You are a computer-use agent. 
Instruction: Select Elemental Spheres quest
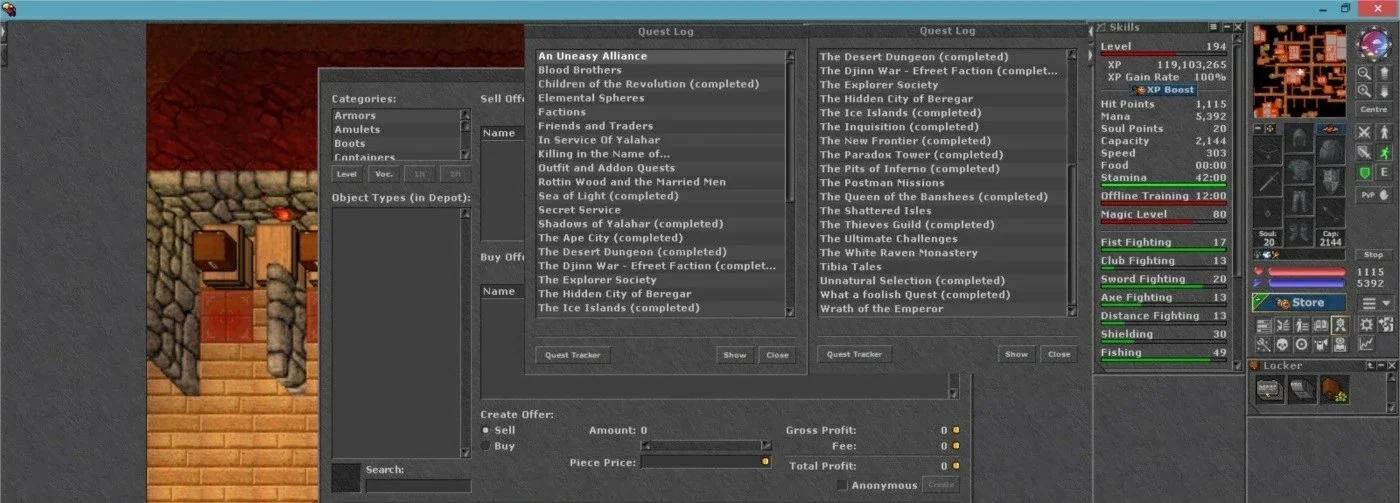(x=660, y=98)
